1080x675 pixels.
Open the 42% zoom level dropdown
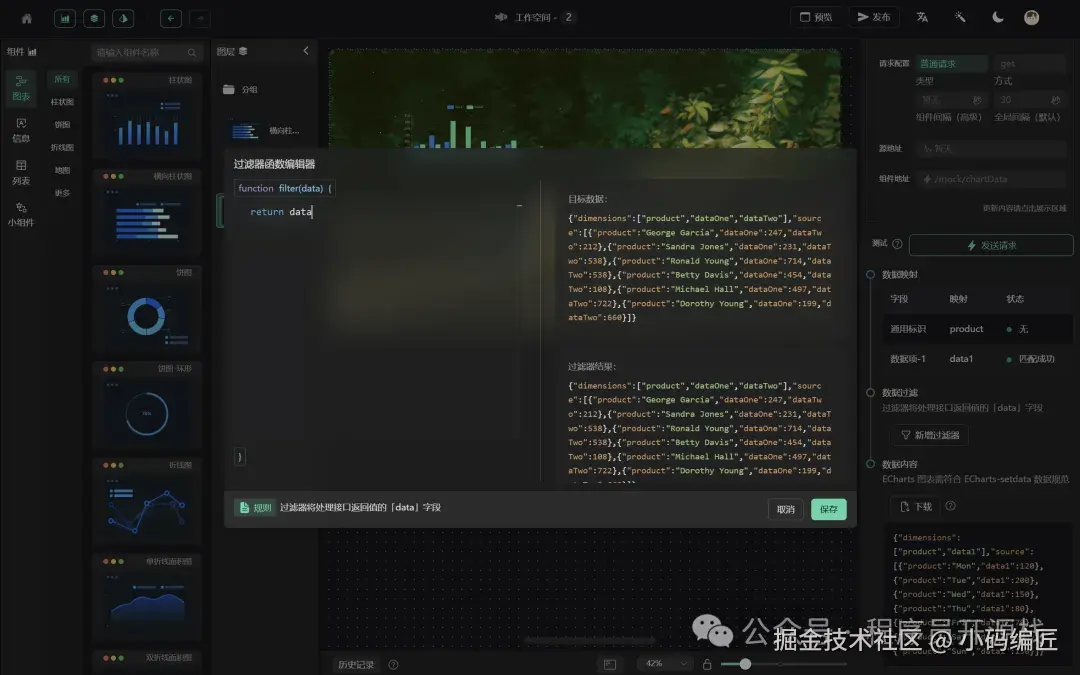(665, 663)
